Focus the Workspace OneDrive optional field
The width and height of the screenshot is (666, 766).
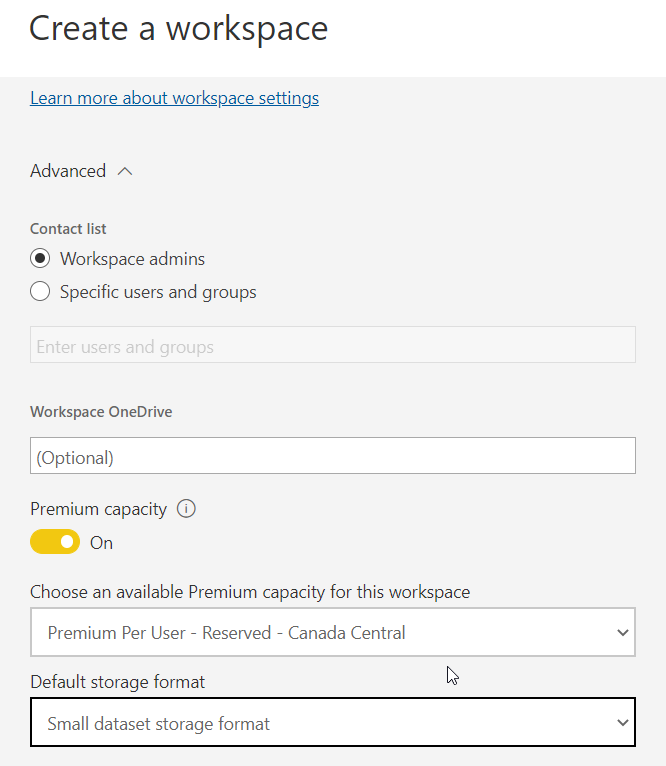(x=333, y=456)
